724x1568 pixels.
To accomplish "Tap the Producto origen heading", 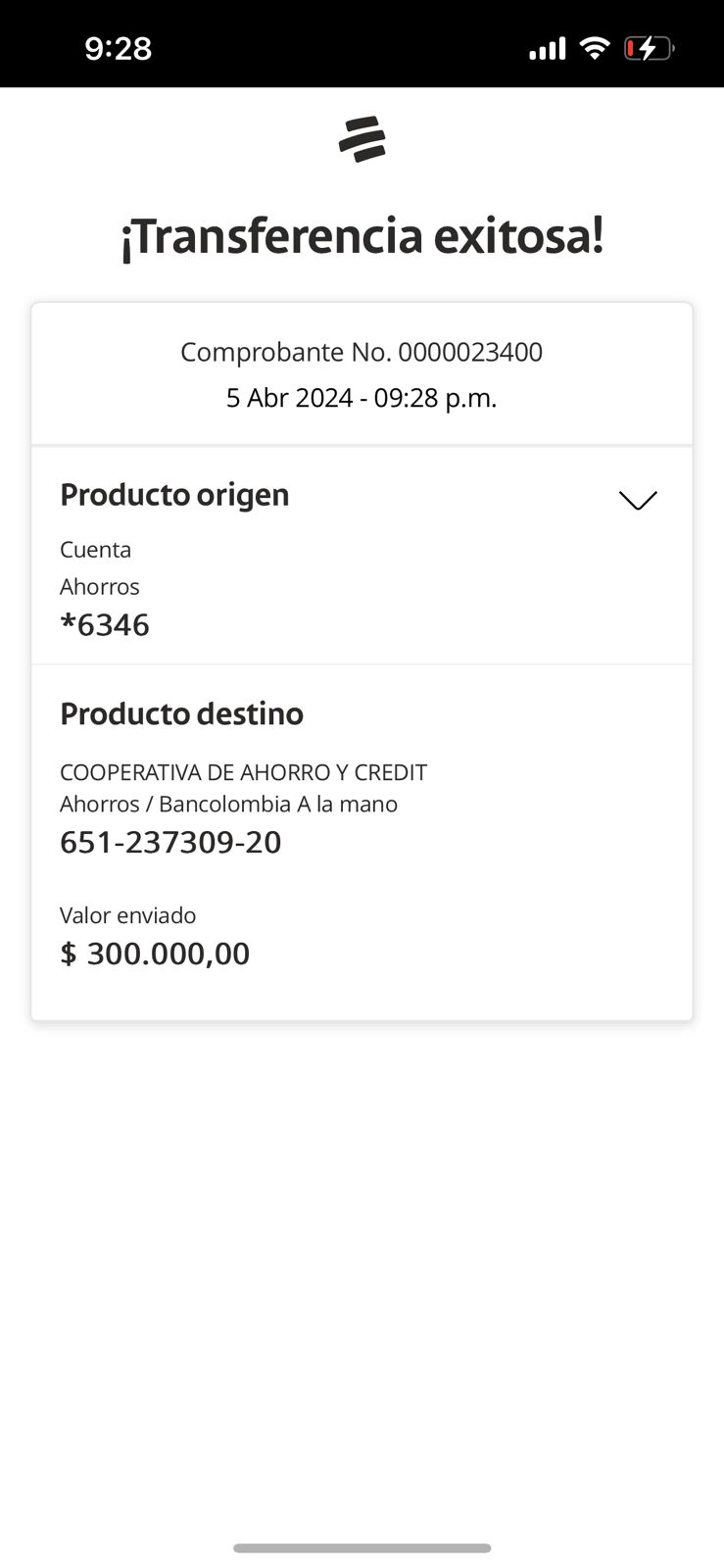I will pyautogui.click(x=174, y=495).
